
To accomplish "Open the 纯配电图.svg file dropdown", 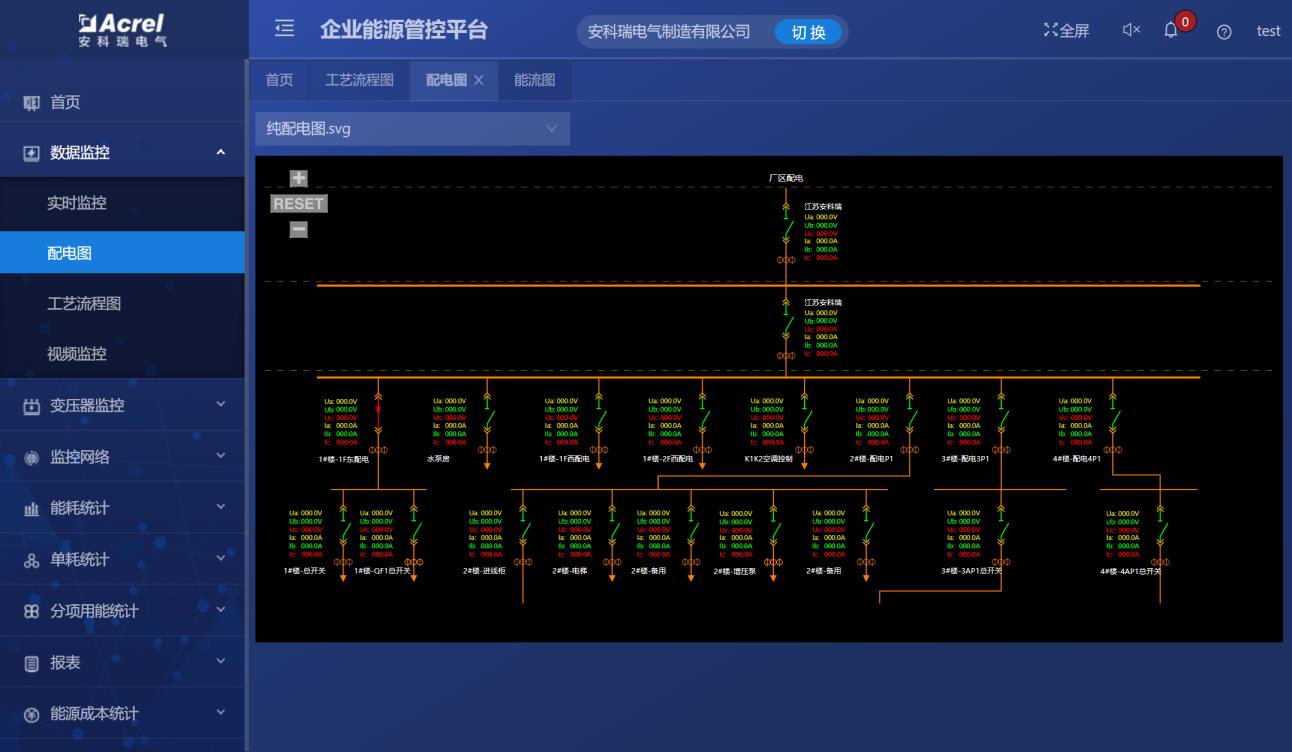I will (410, 129).
